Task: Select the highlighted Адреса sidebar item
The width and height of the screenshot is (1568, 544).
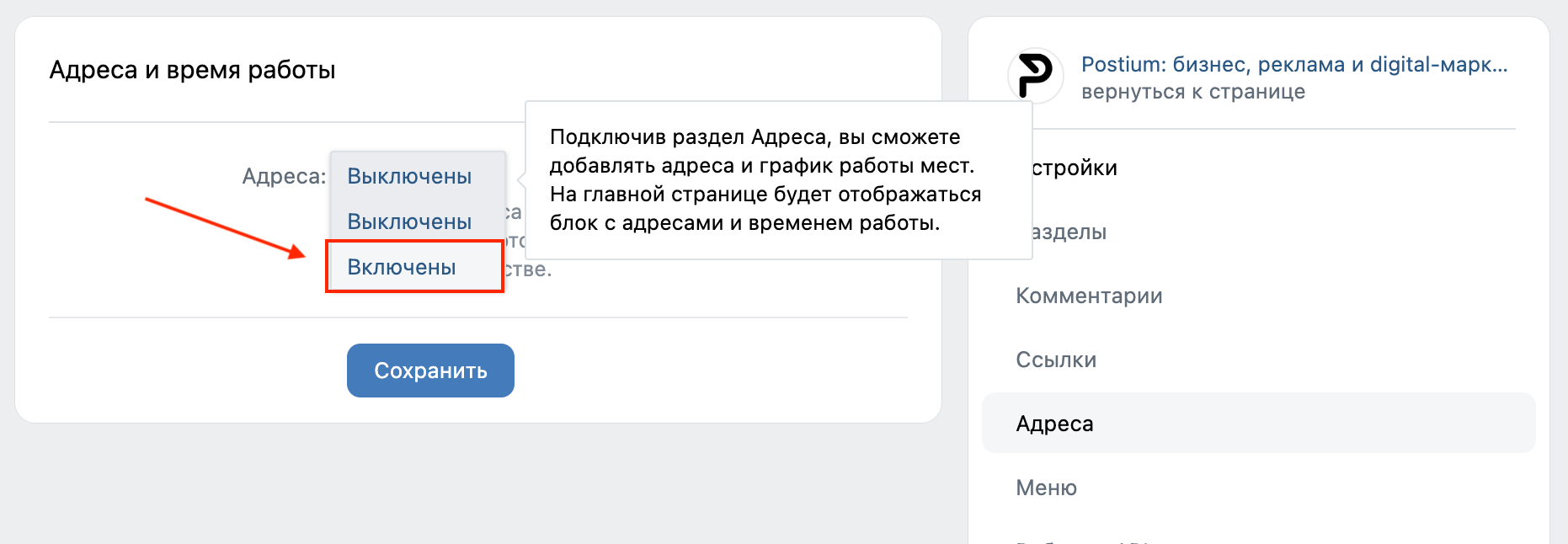Action: pos(1054,424)
